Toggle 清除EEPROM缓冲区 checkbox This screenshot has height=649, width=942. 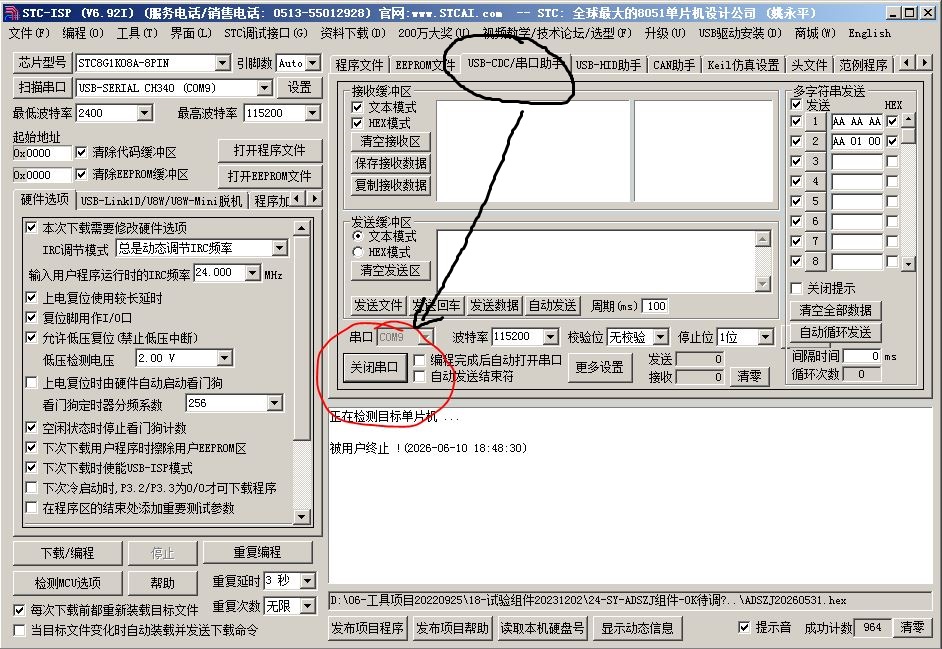82,174
